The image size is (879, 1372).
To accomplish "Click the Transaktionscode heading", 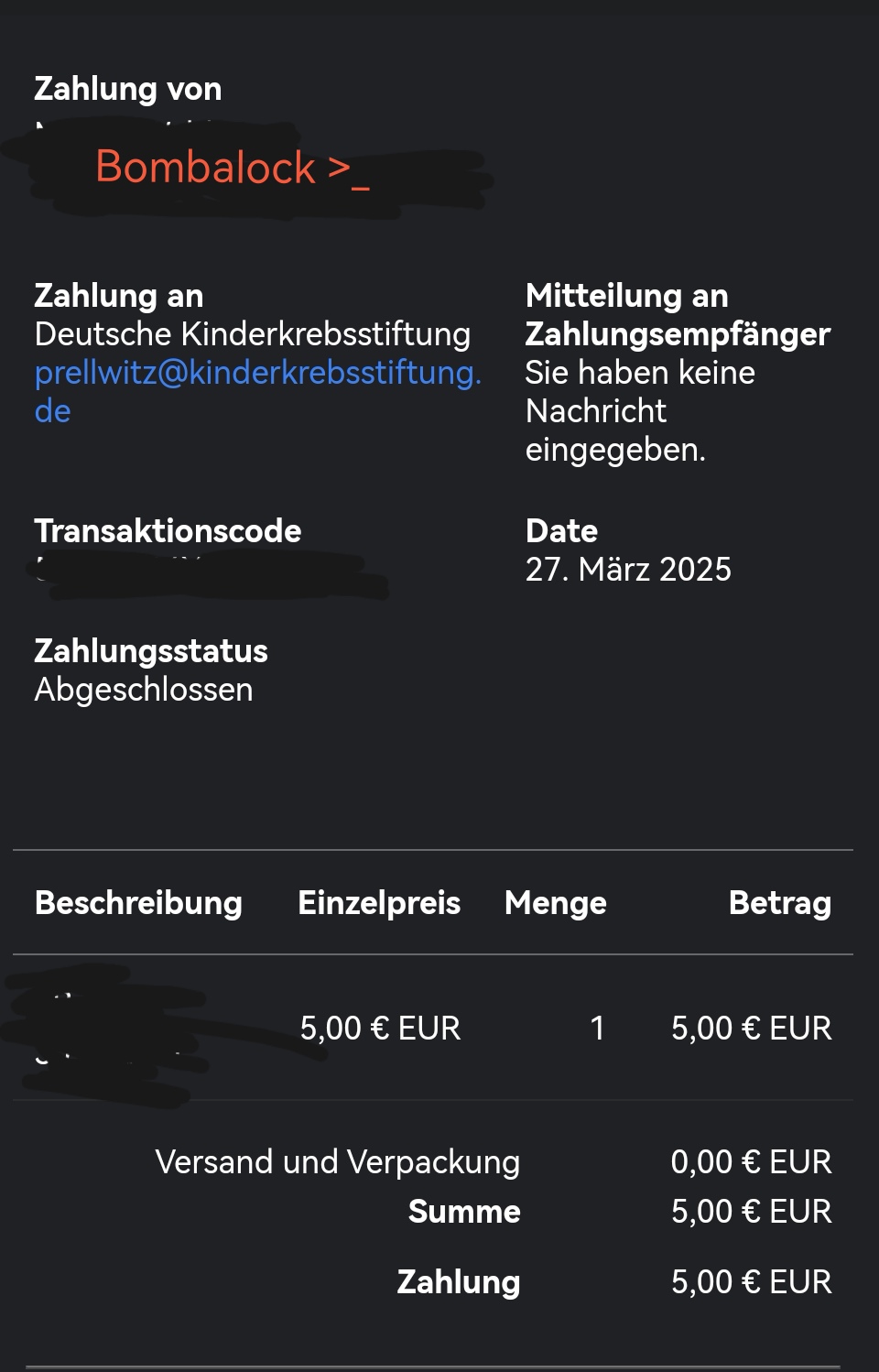I will 168,531.
